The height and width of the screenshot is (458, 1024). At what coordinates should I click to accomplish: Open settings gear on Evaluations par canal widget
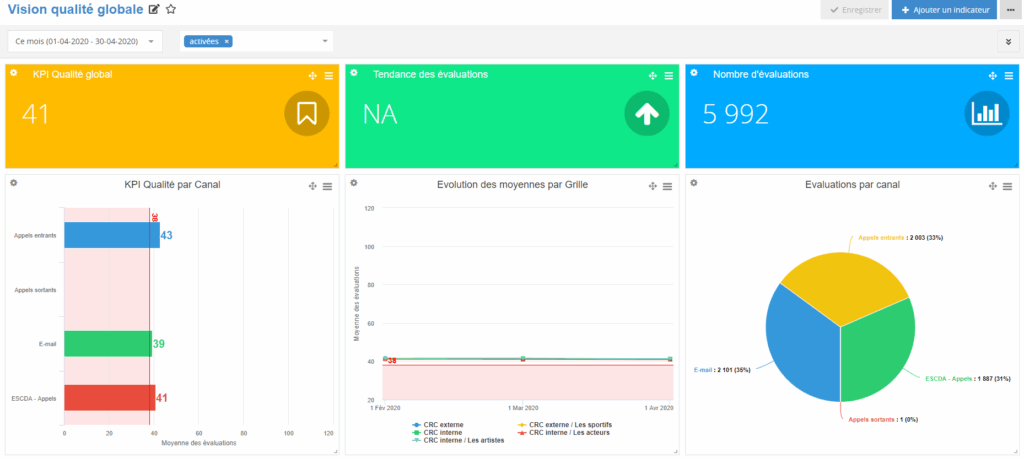[694, 183]
